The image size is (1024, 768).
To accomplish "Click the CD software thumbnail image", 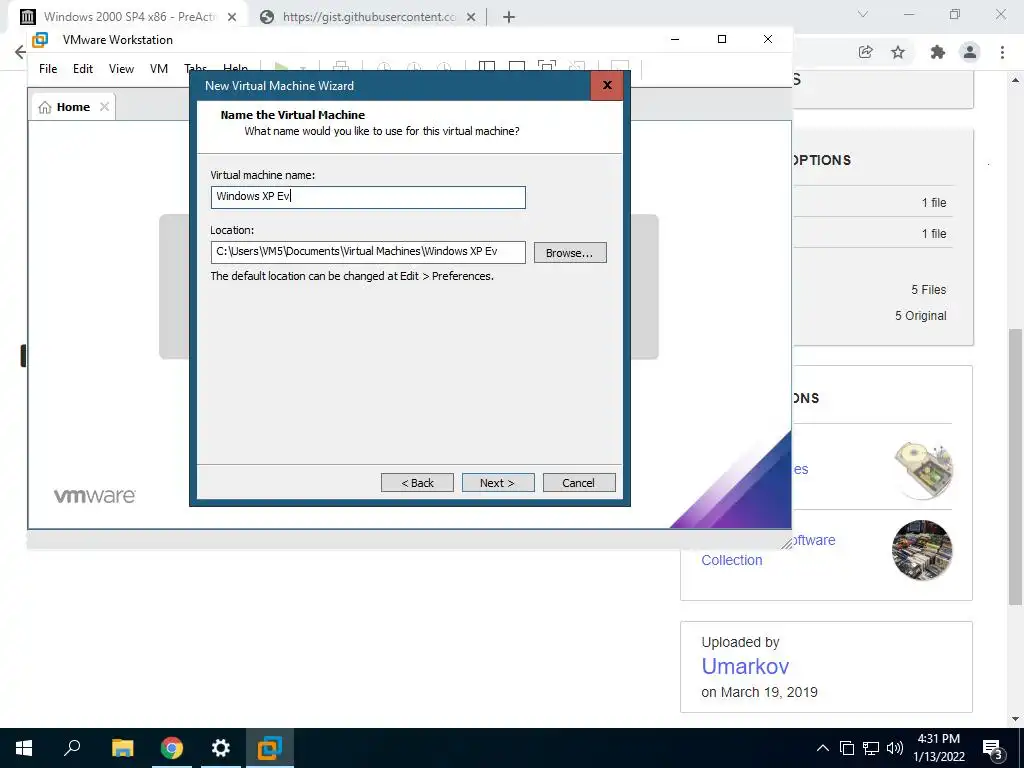I will click(x=923, y=469).
